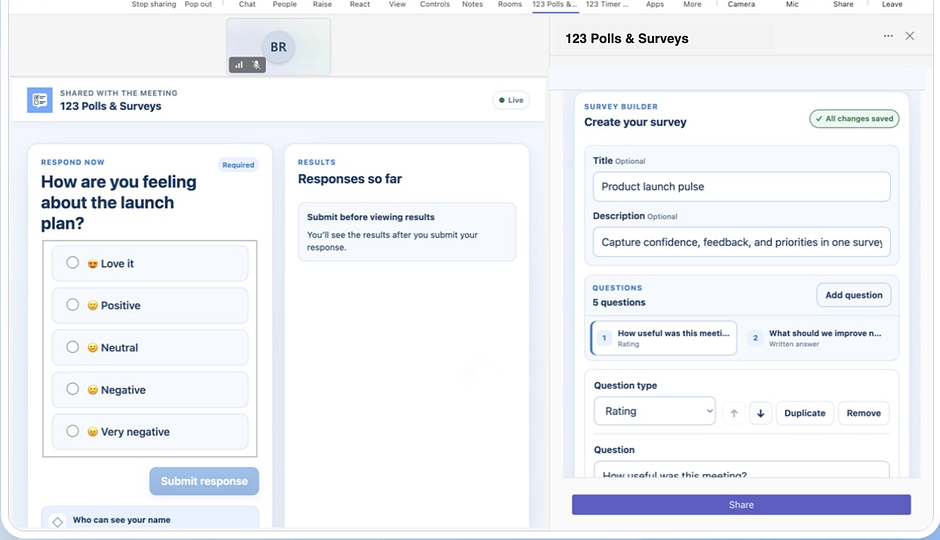Select the Very negative radio option

point(73,431)
